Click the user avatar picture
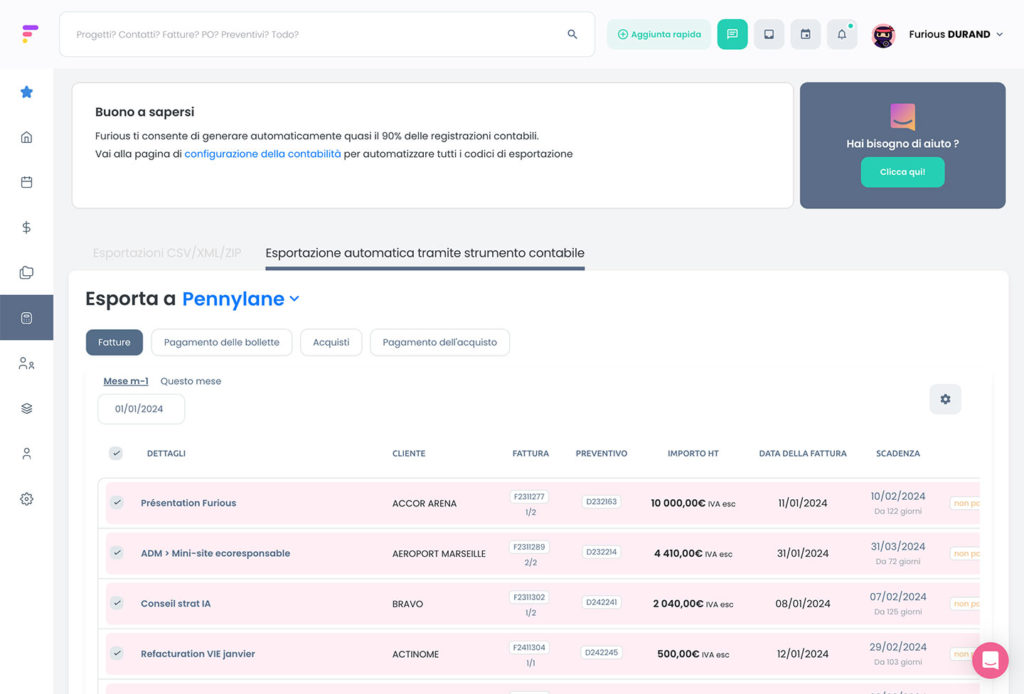 point(884,35)
